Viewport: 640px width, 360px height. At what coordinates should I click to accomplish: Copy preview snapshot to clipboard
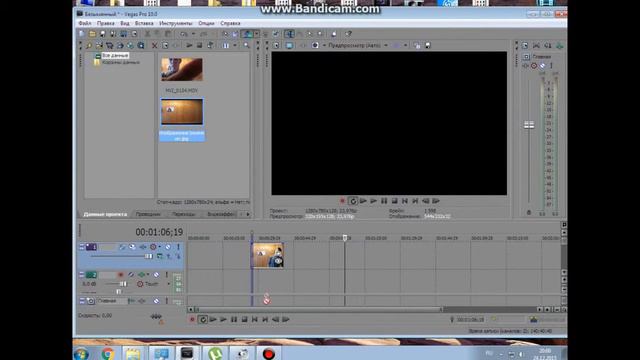[417, 46]
